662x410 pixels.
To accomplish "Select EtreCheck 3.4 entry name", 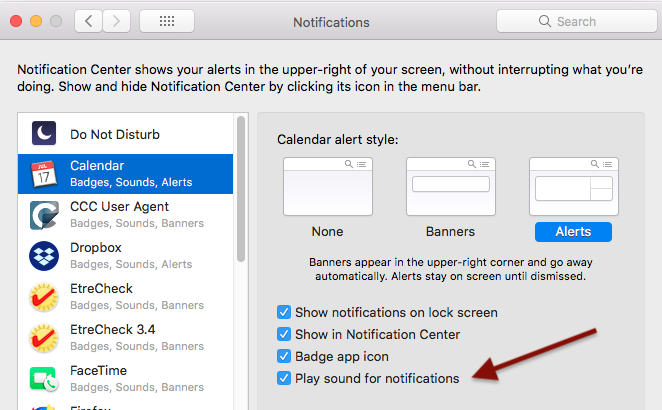I will pyautogui.click(x=113, y=329).
